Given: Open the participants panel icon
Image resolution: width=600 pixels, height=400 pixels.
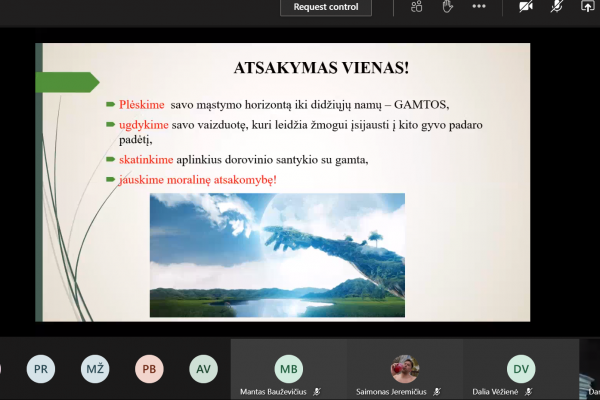Looking at the screenshot, I should (416, 7).
